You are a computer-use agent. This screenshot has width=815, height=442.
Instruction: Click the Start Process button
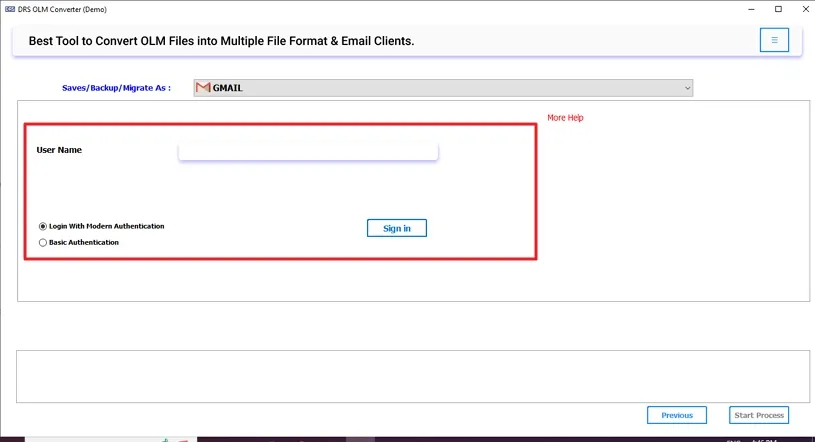[760, 415]
